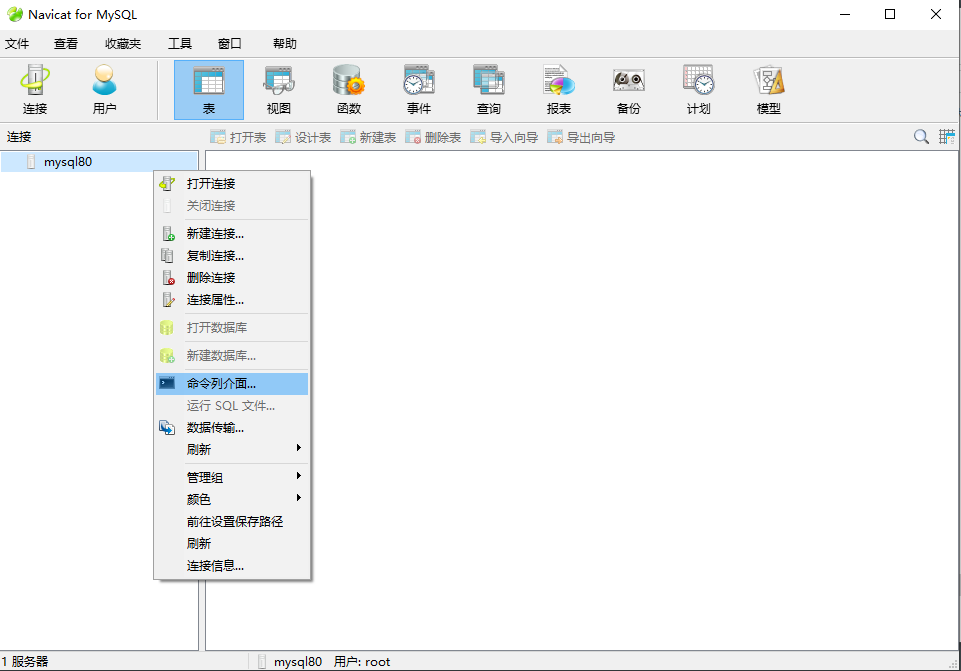Choose 连接信息... from context menu
This screenshot has height=671, width=961.
[x=232, y=566]
